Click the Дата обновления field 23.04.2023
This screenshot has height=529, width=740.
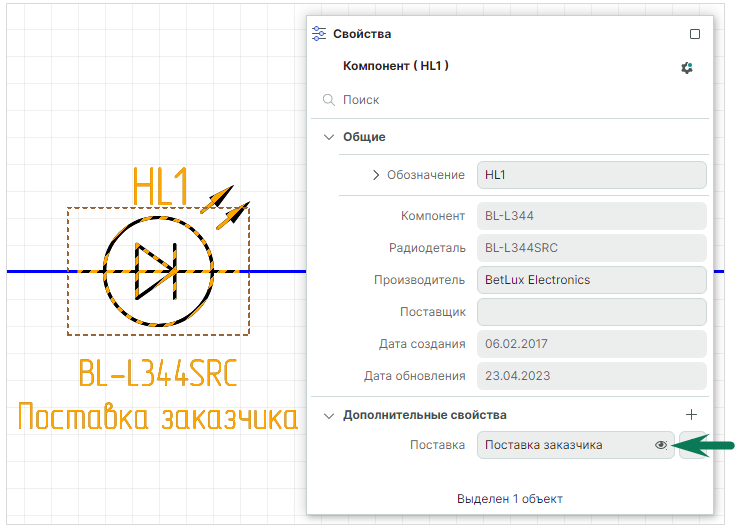[592, 376]
